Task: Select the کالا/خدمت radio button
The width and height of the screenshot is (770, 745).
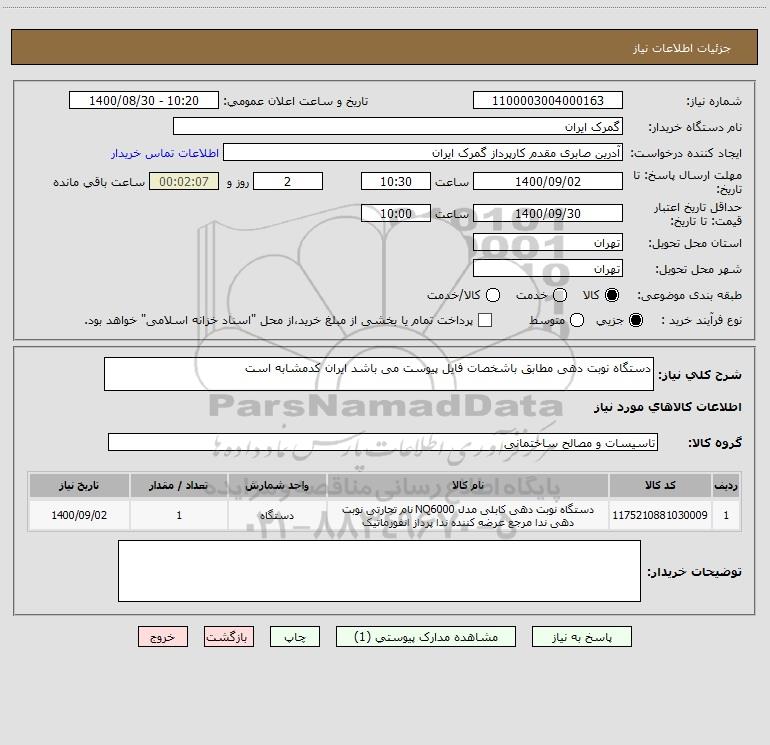Action: [493, 295]
